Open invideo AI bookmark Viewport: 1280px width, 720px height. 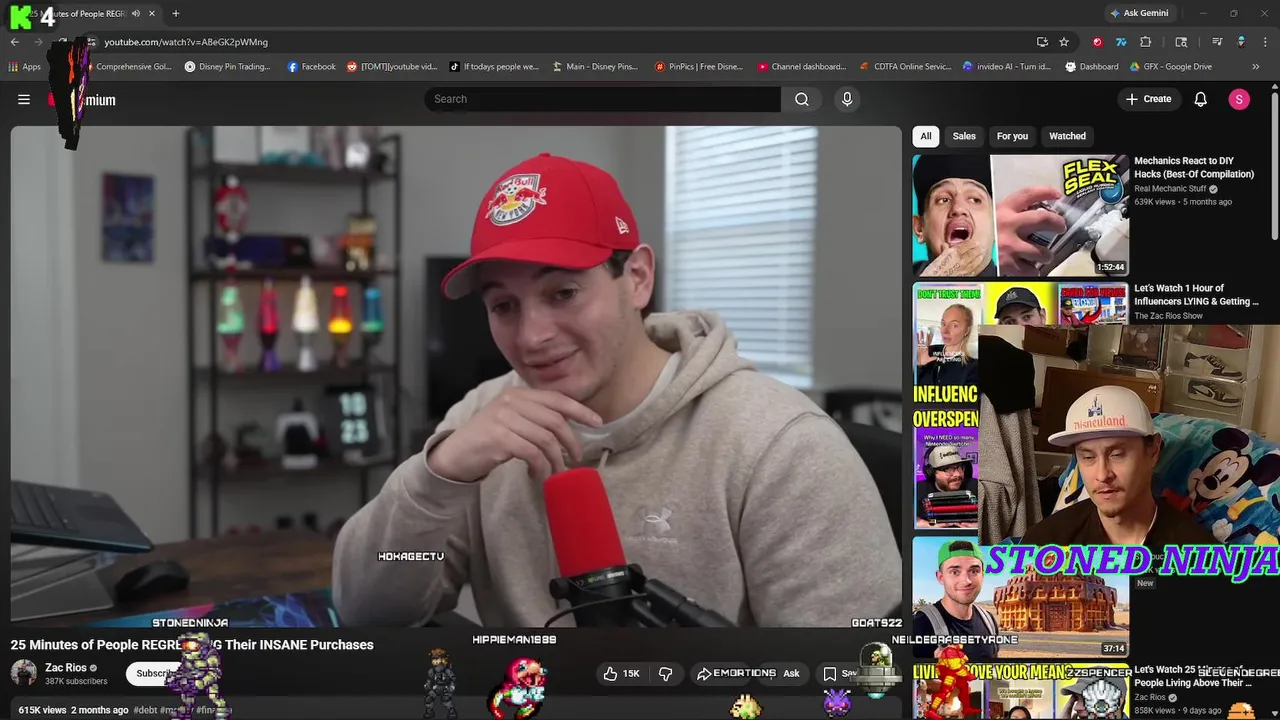(x=1007, y=67)
